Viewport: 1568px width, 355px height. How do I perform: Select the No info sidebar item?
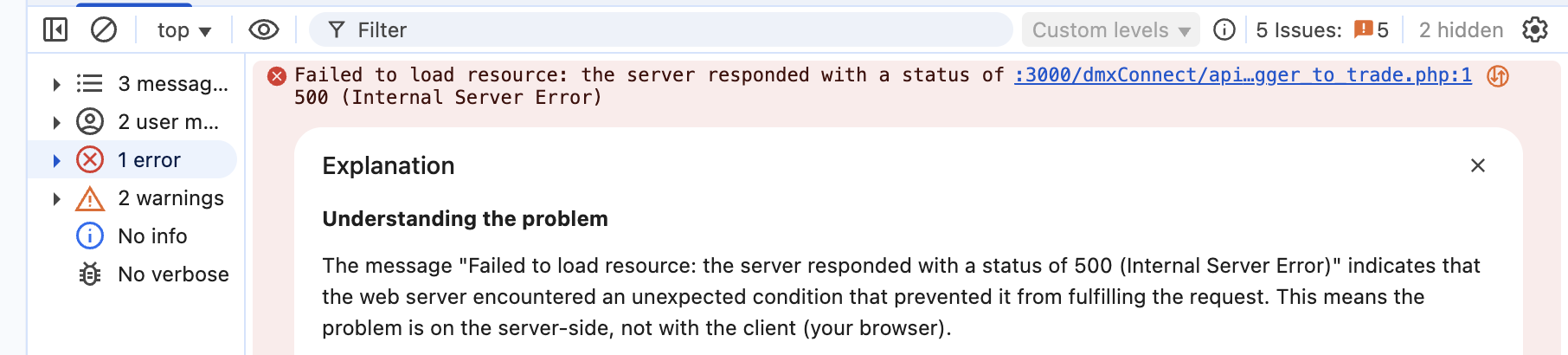click(152, 236)
